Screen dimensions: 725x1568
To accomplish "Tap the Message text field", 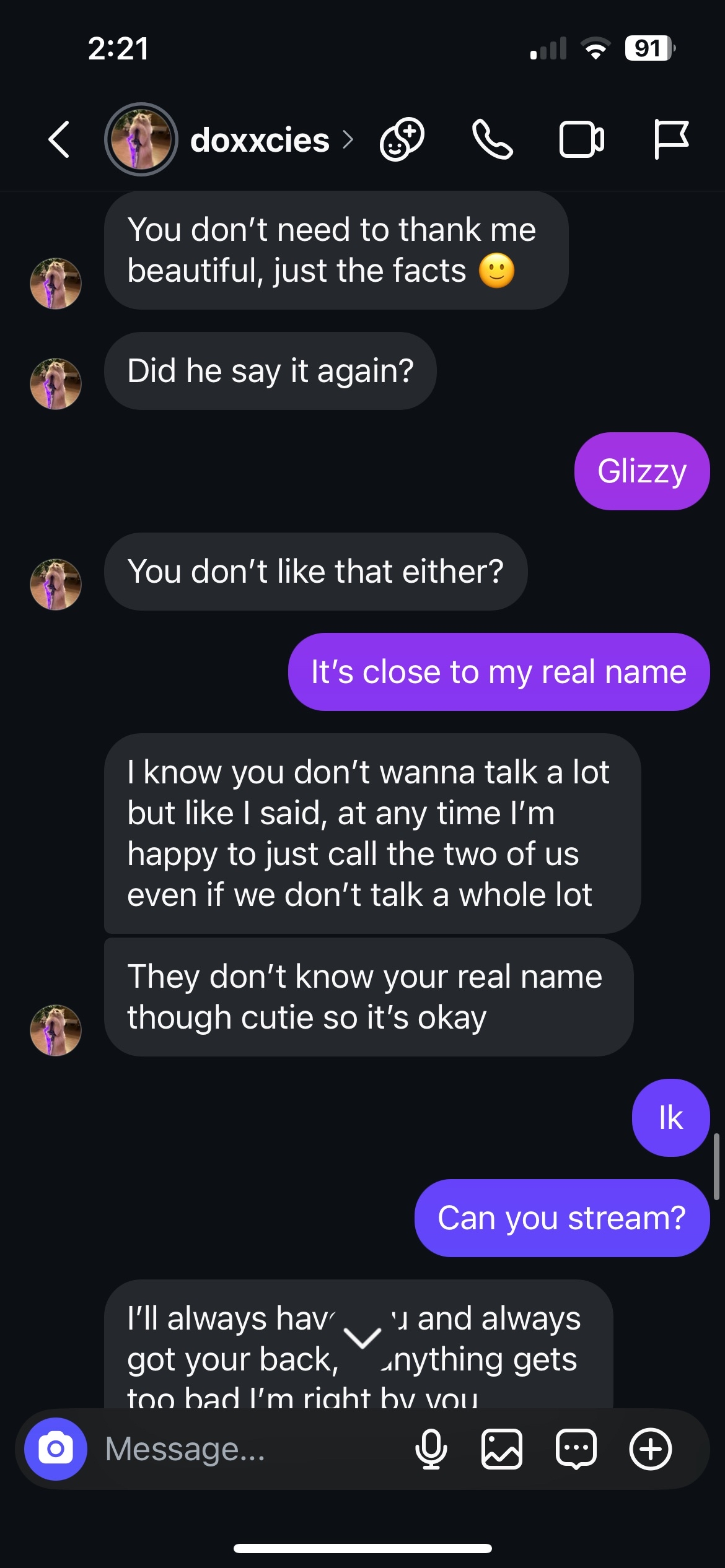I will [x=248, y=1449].
